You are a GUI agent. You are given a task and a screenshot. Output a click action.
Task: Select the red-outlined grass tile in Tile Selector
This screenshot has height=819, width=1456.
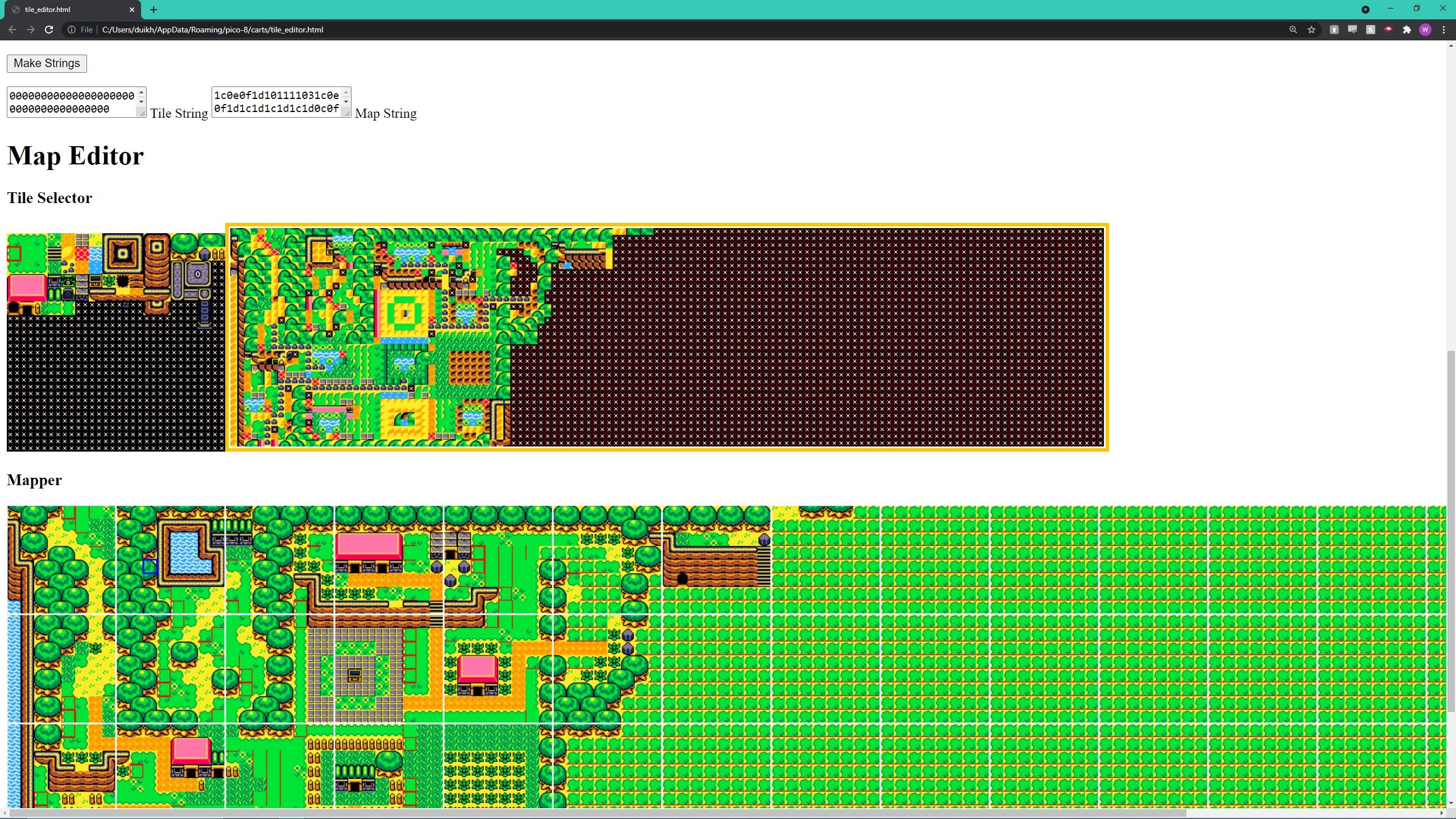14,254
